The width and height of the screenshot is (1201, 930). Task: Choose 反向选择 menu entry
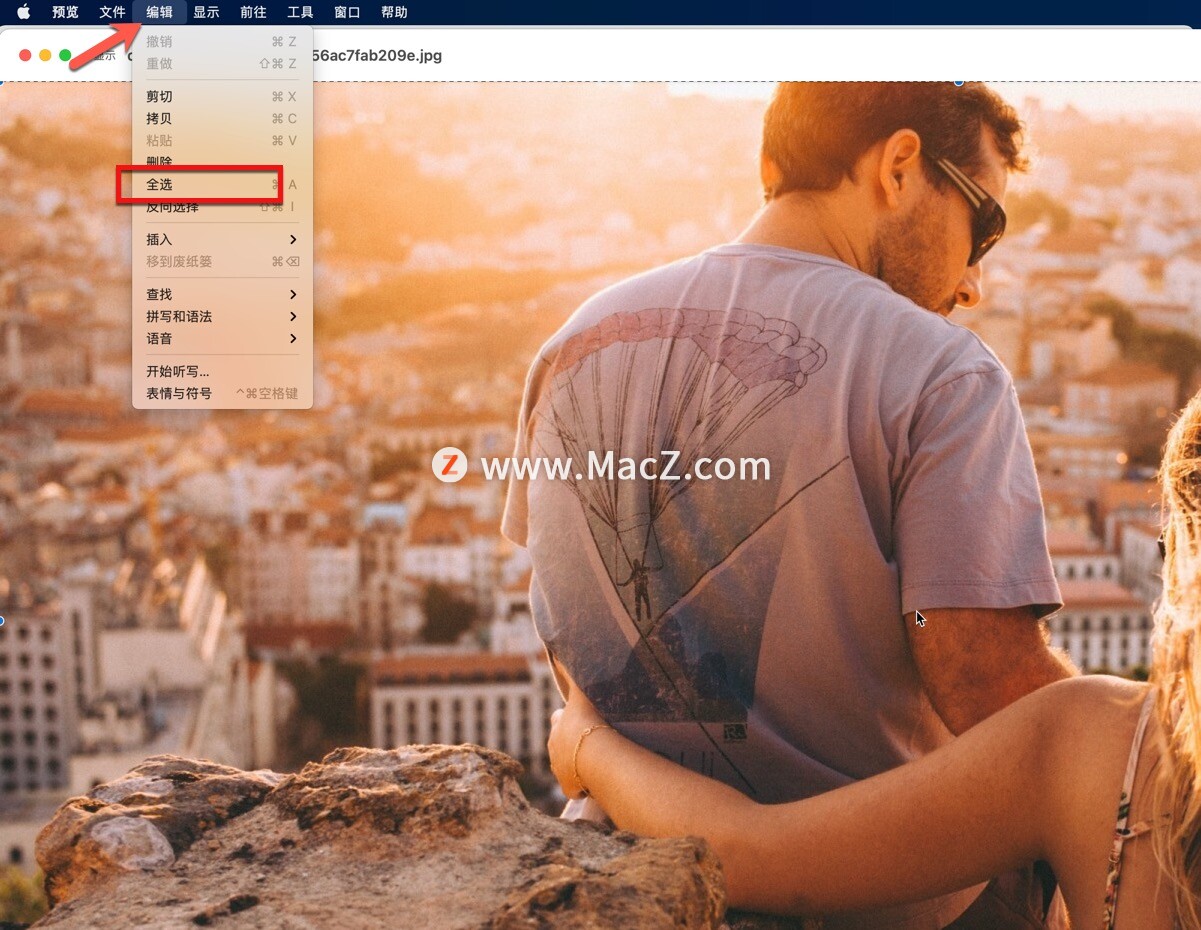pyautogui.click(x=222, y=207)
